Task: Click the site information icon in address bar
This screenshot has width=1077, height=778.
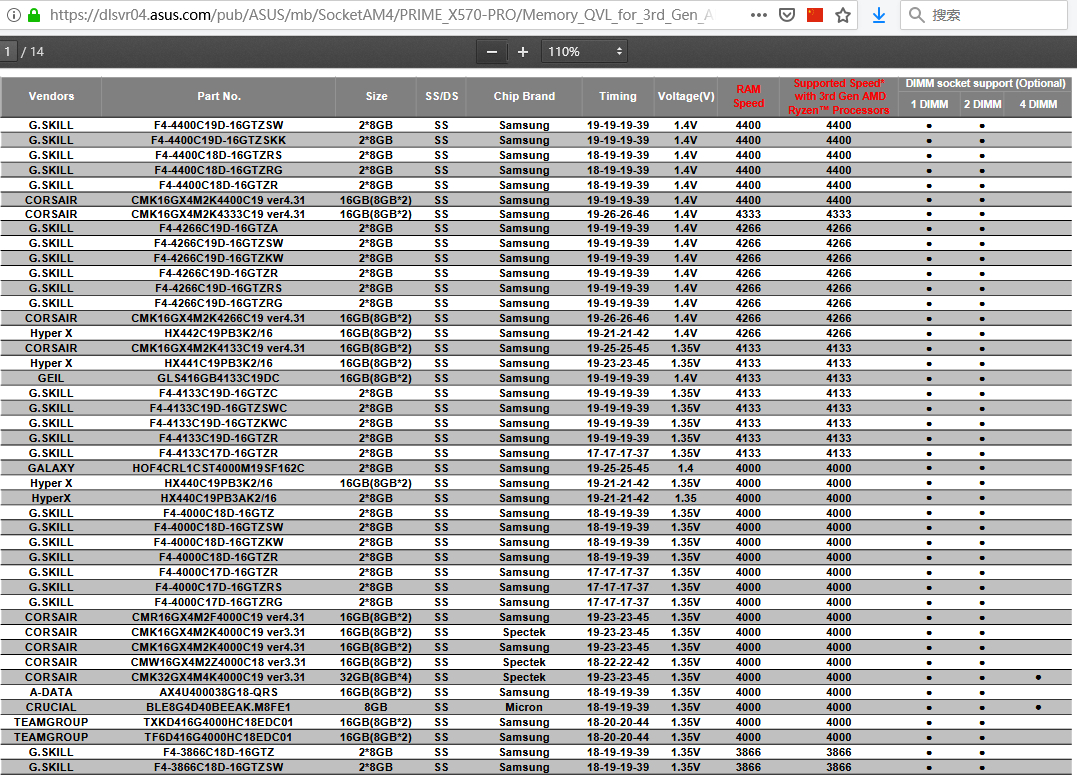Action: (x=13, y=14)
